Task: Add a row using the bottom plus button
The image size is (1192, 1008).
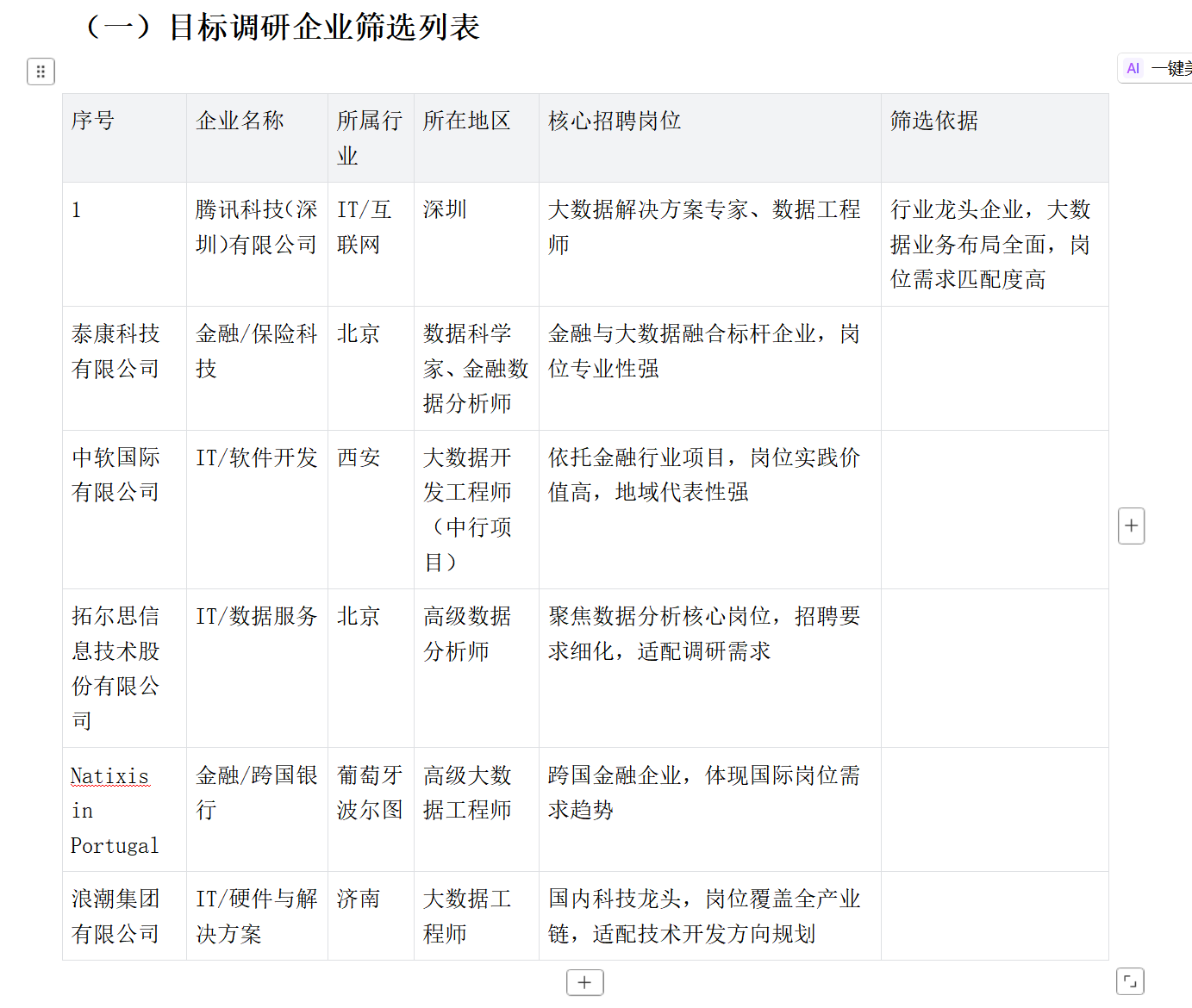Action: (x=584, y=982)
